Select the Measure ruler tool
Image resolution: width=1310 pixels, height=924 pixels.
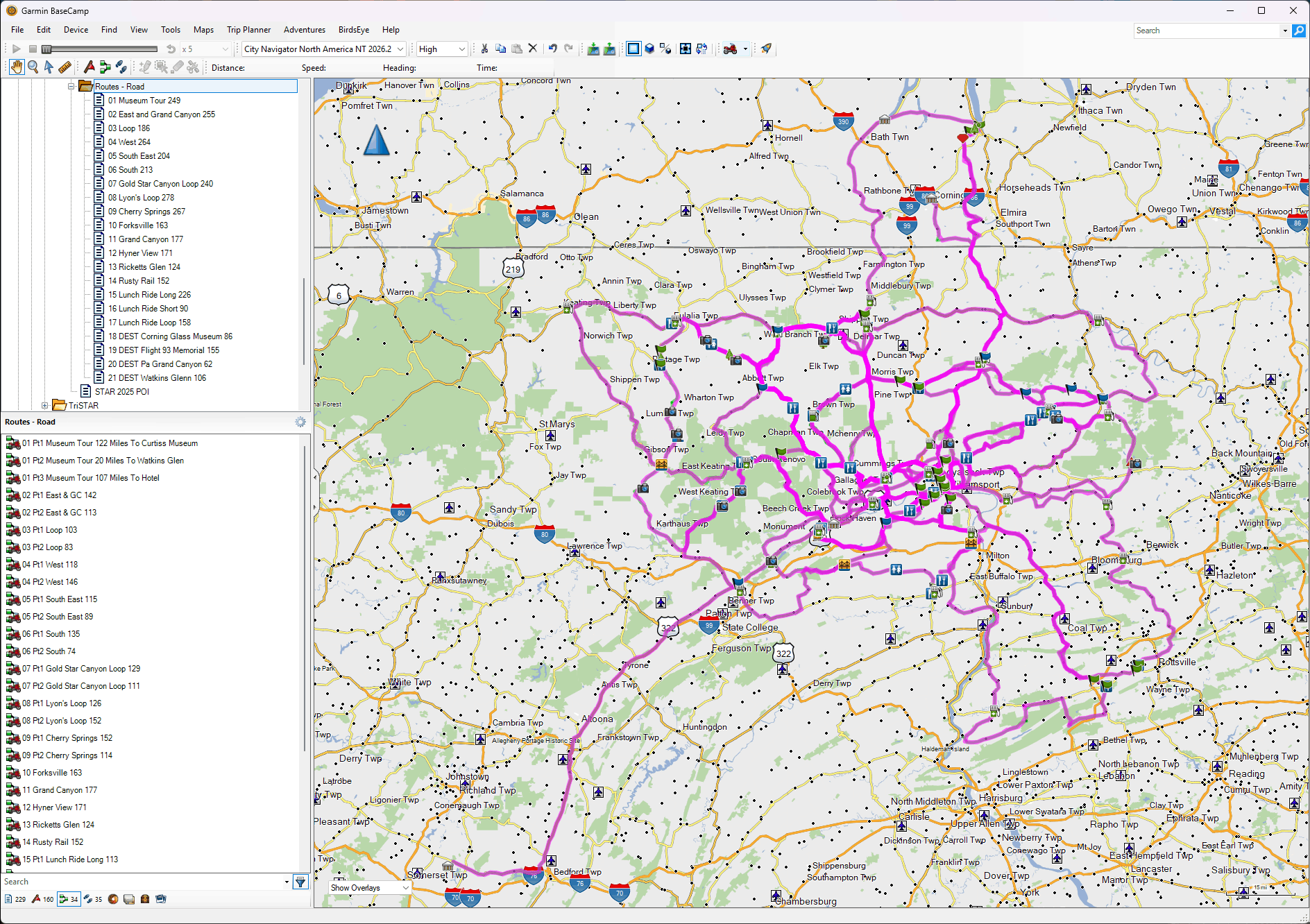[65, 67]
